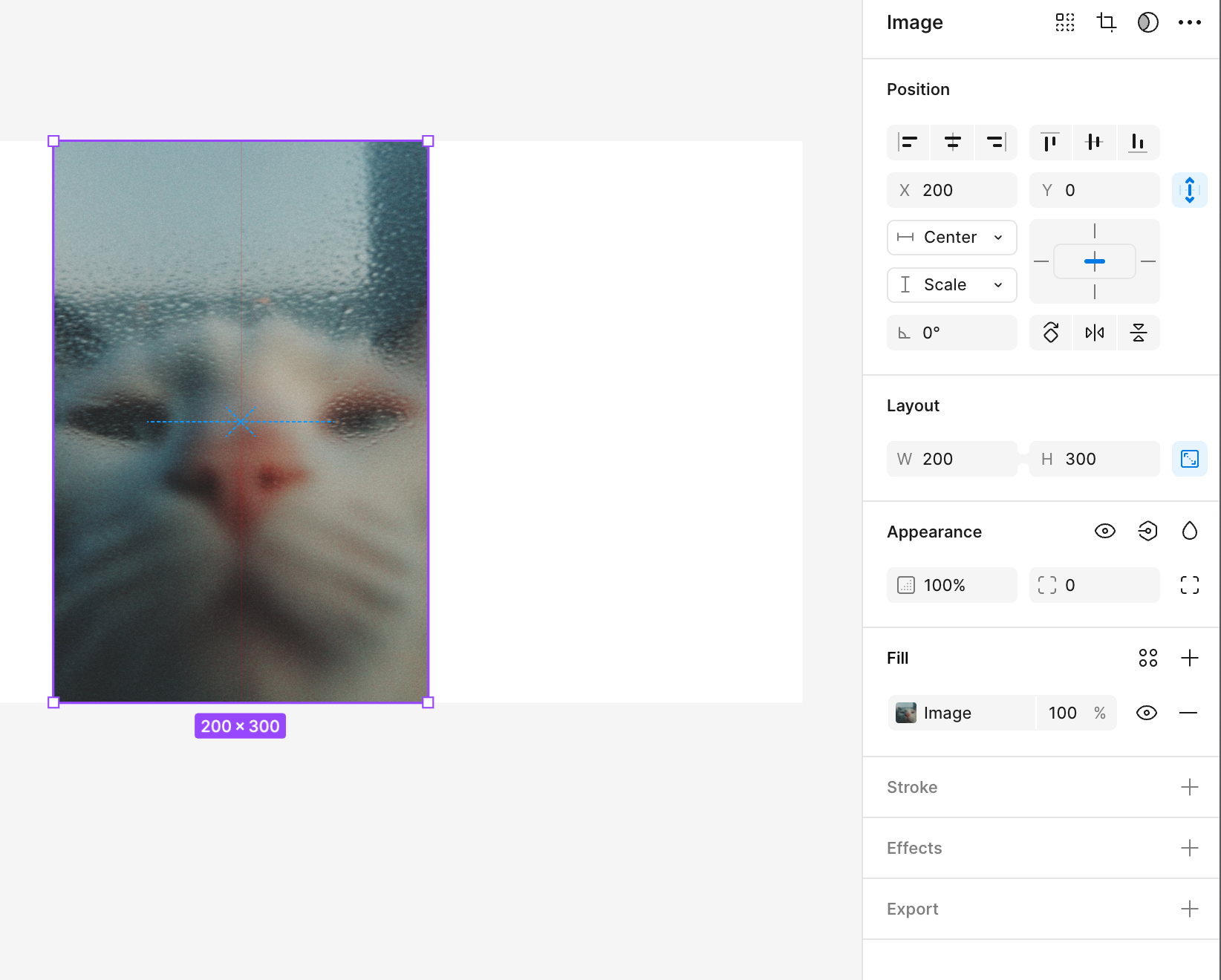The height and width of the screenshot is (980, 1221).
Task: Click the 200 × 300 size badge
Action: [240, 726]
